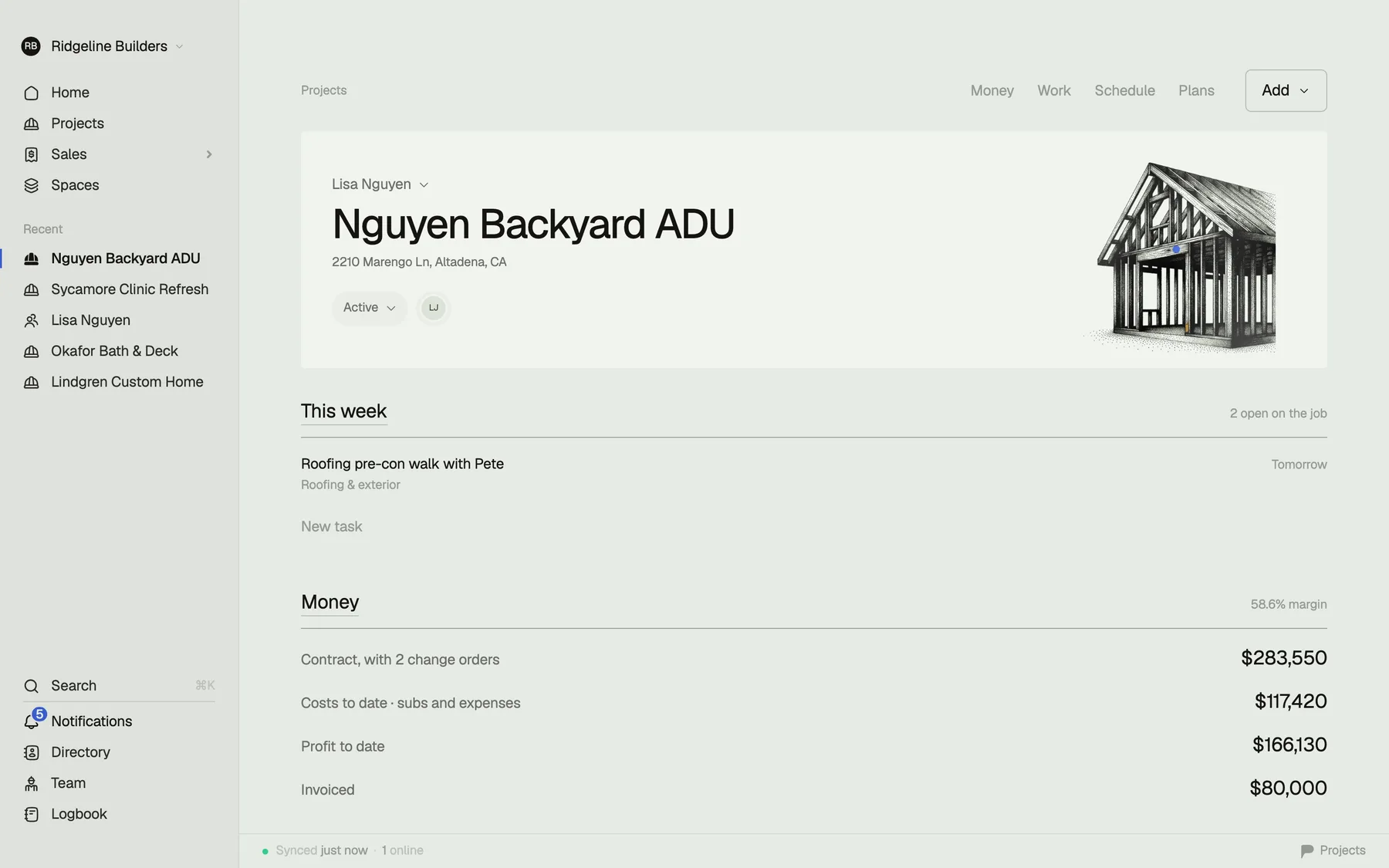1389x868 pixels.
Task: Click the Lisa Nguyen person icon
Action: [x=31, y=320]
